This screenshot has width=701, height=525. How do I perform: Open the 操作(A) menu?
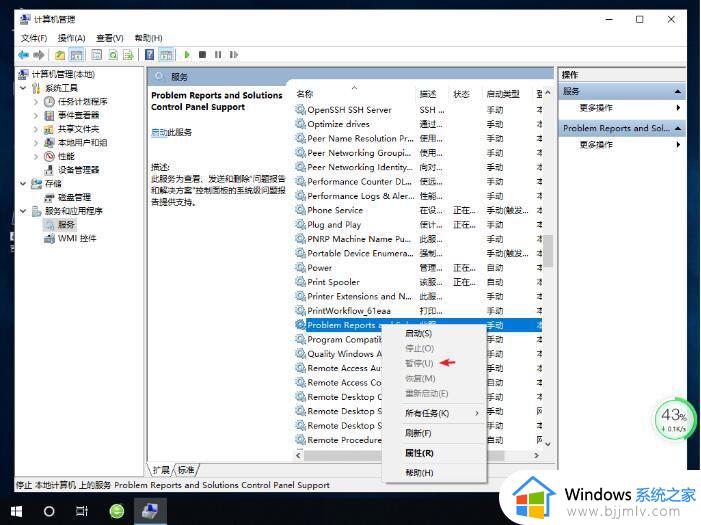(72, 38)
